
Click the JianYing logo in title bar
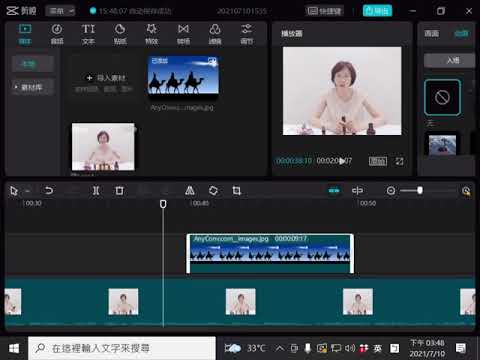[21, 11]
